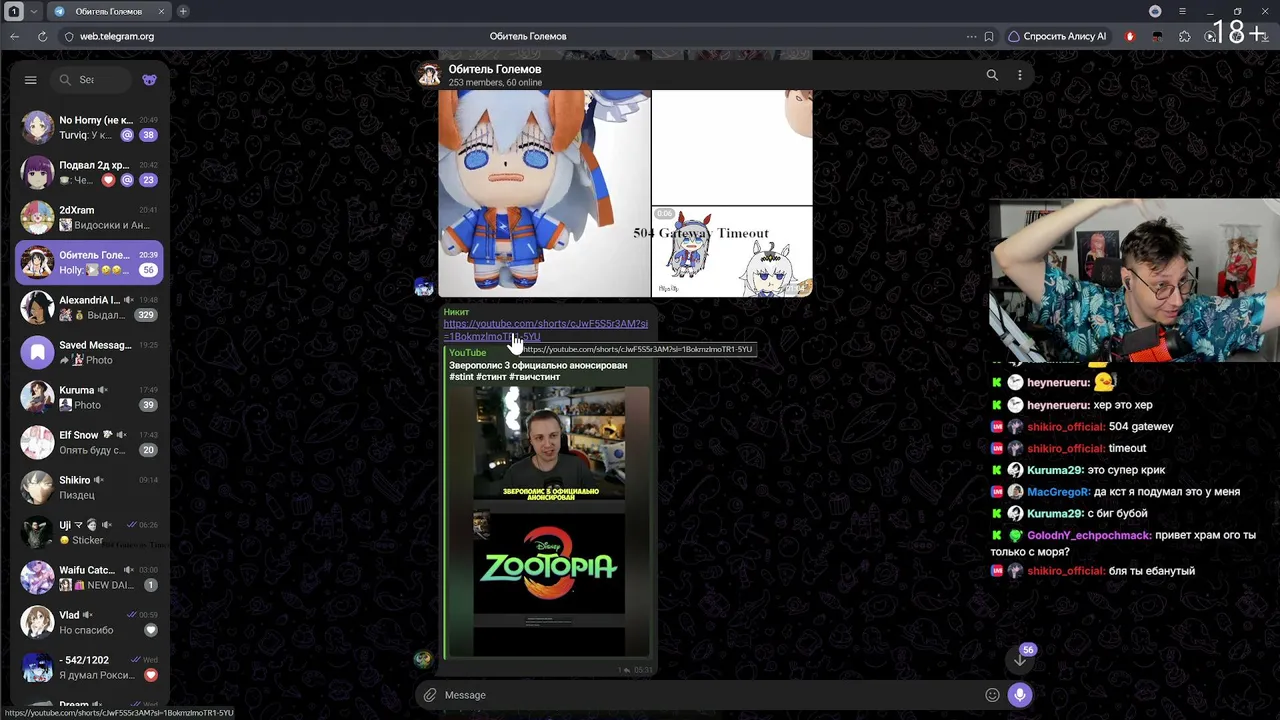The width and height of the screenshot is (1280, 720).
Task: Click the browser back arrow
Action: pos(14,36)
